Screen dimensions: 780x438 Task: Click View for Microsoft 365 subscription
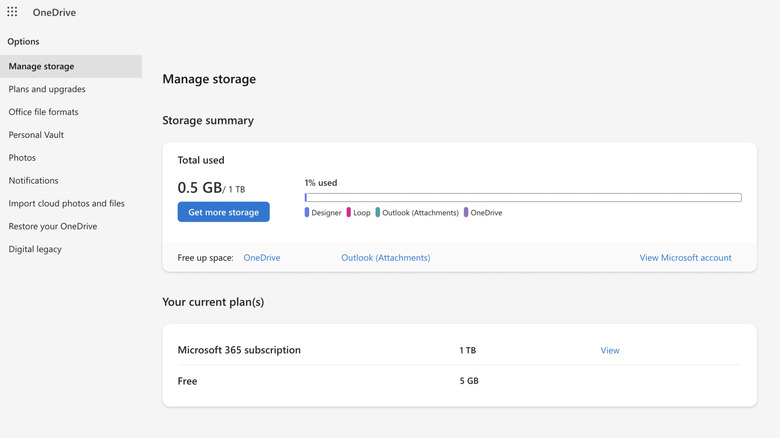(610, 350)
